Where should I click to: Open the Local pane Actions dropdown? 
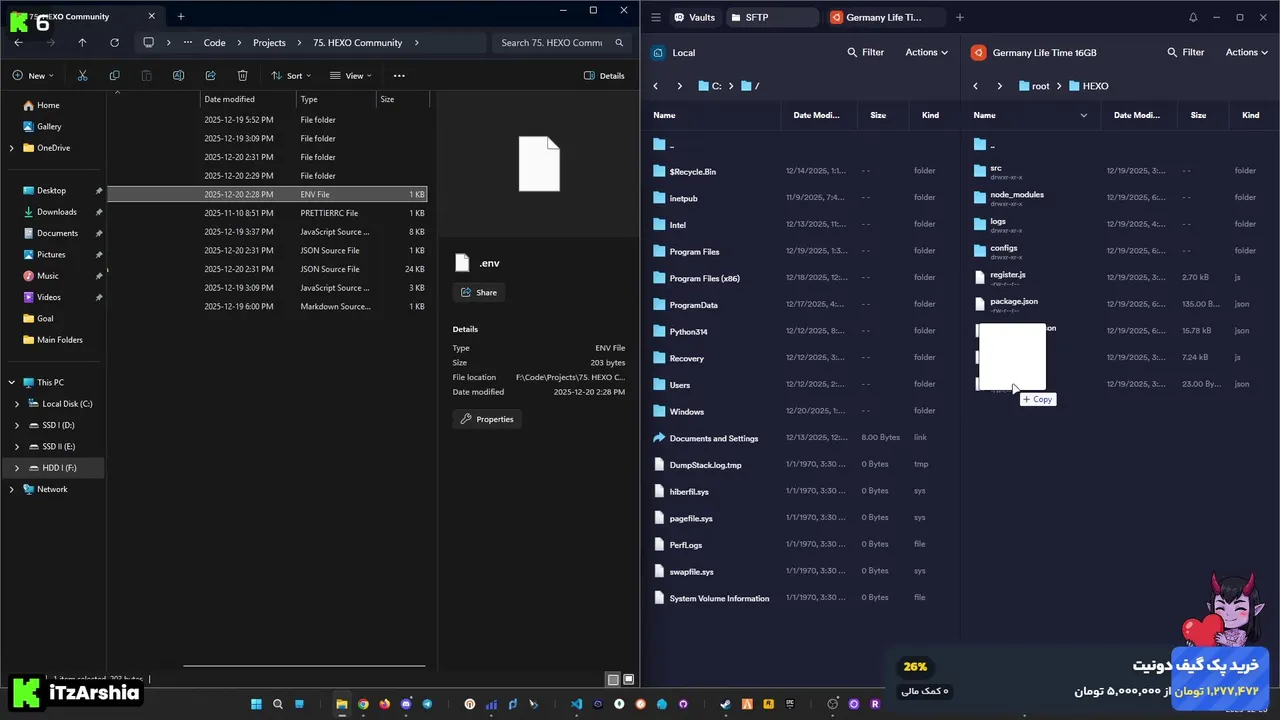[926, 52]
